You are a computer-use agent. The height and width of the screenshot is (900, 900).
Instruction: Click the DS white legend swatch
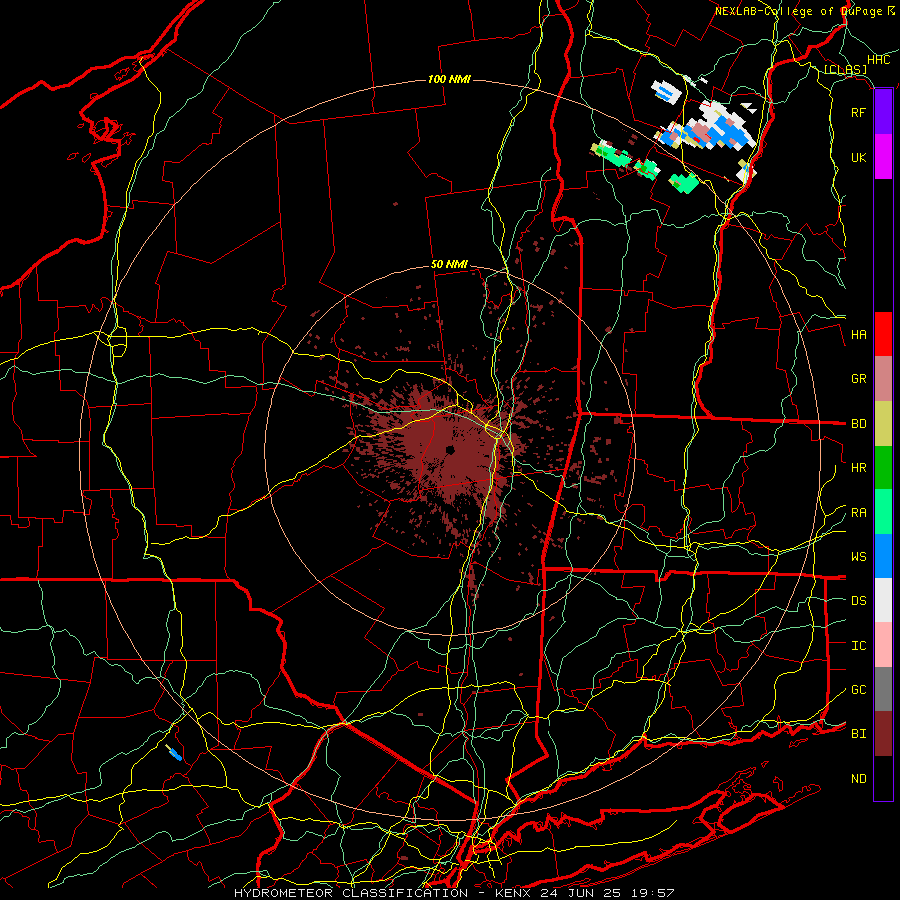(883, 600)
